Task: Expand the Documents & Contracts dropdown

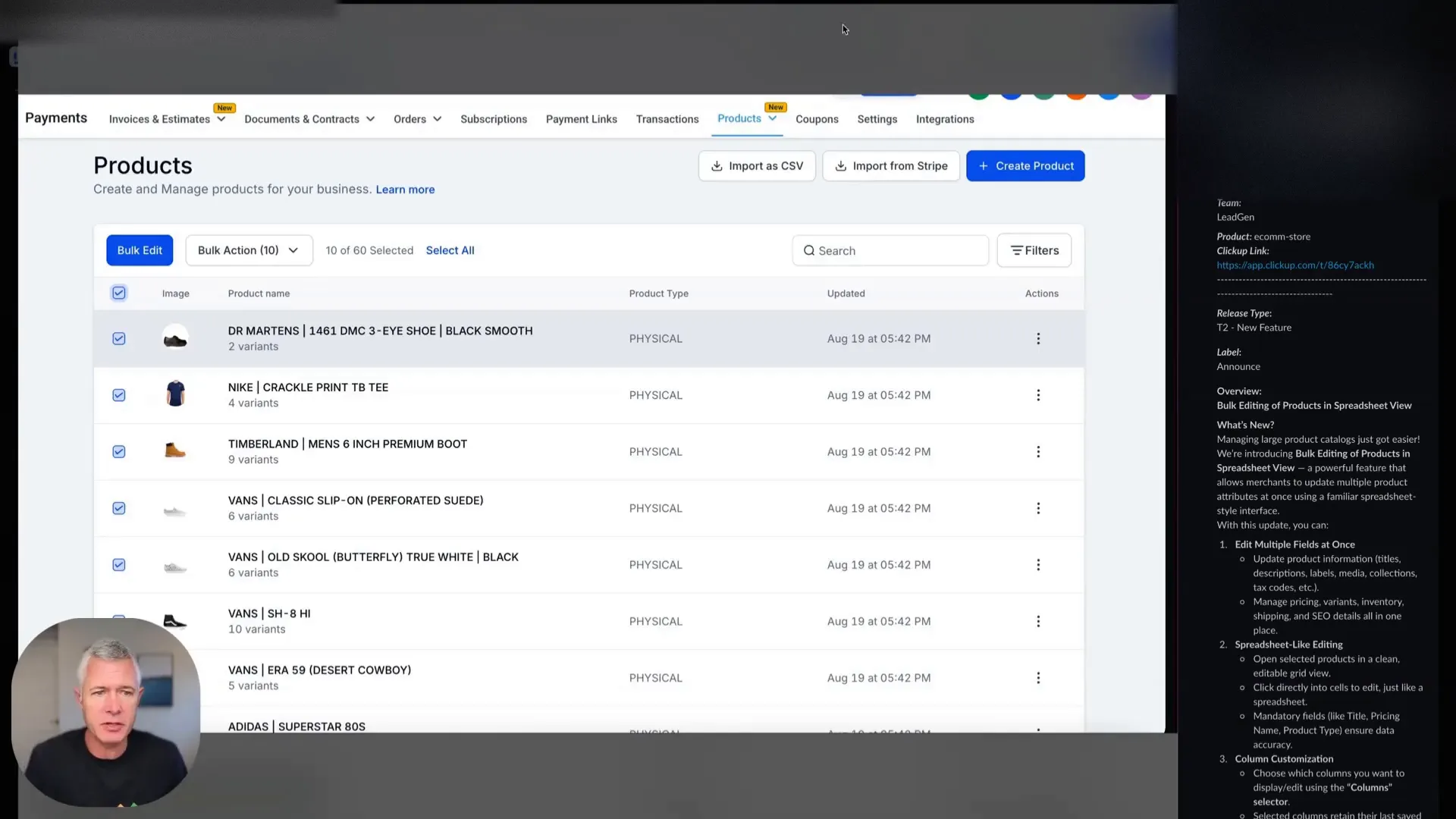Action: [x=309, y=119]
